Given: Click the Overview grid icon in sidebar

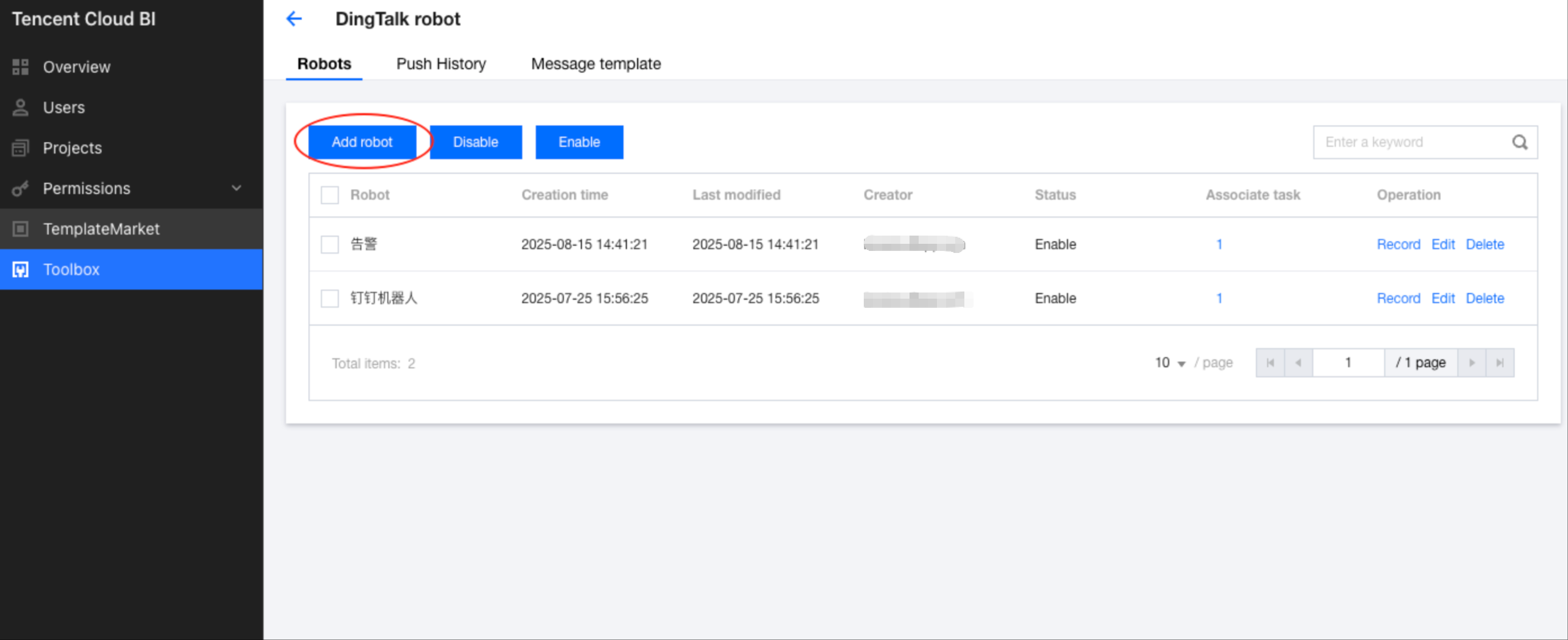Looking at the screenshot, I should (21, 67).
